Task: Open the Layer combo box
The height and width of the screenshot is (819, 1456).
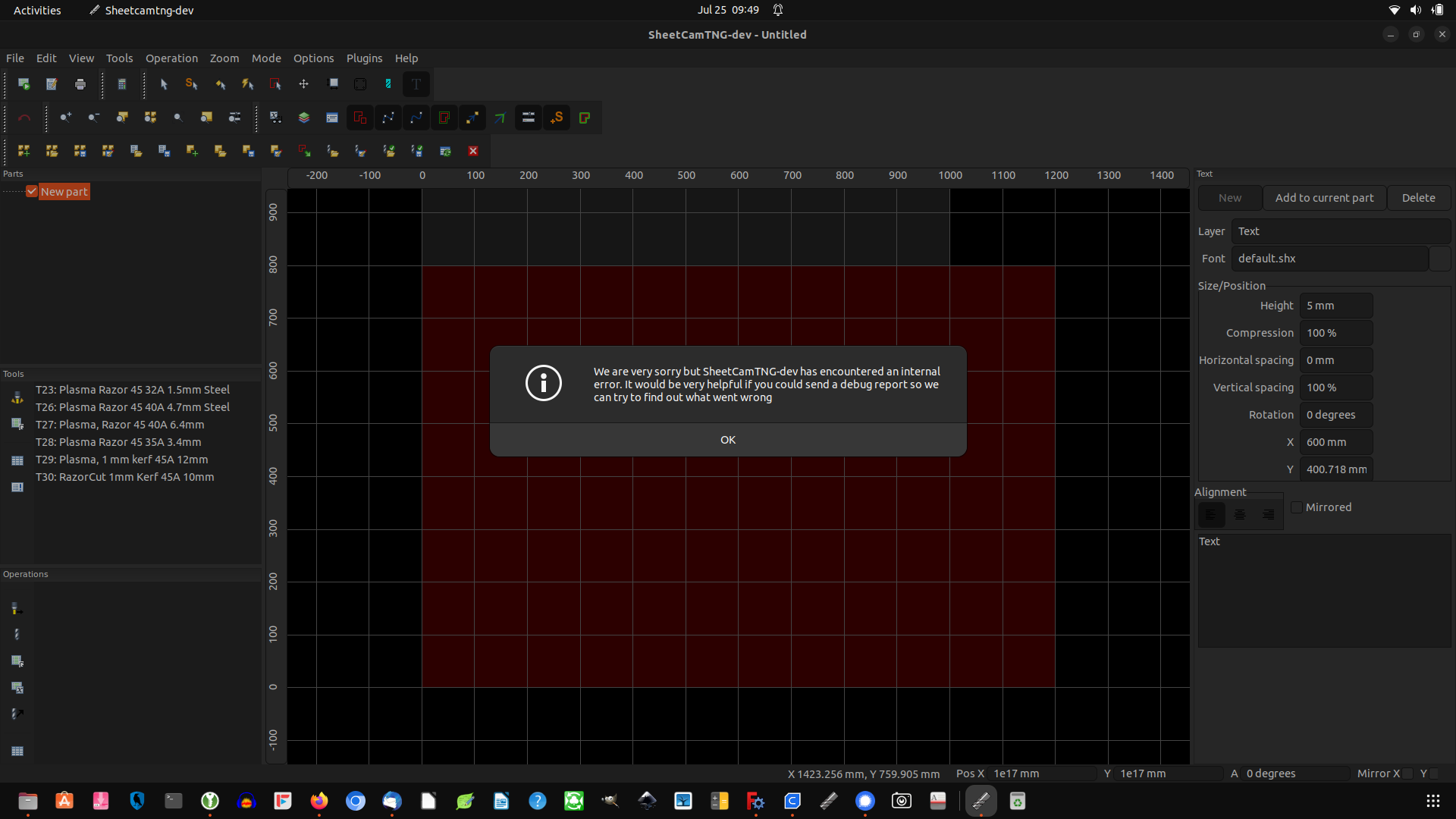Action: [x=1341, y=231]
